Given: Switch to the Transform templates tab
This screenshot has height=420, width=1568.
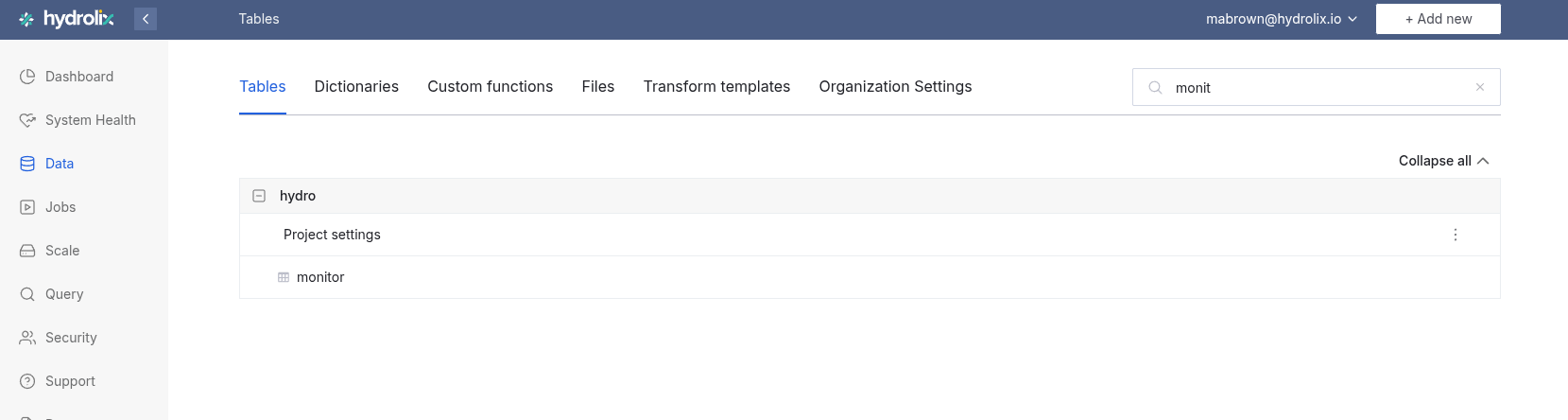Looking at the screenshot, I should click(716, 87).
